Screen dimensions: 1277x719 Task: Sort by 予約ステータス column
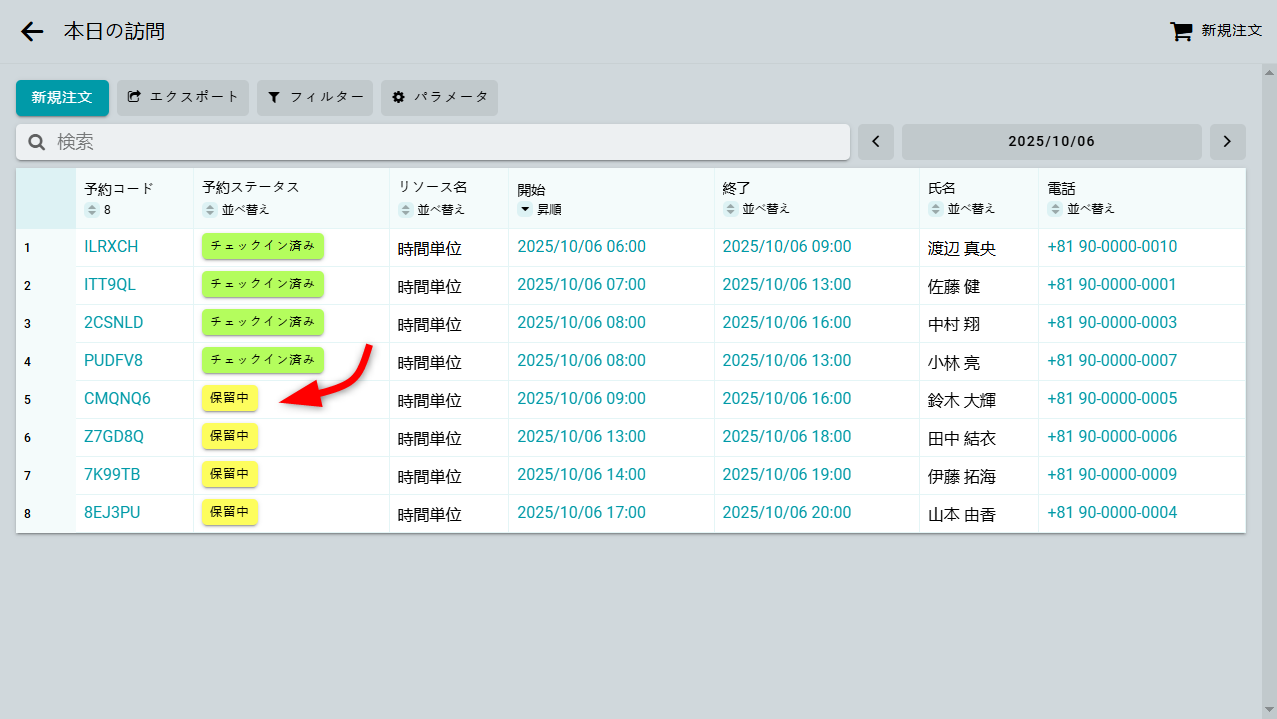coord(210,210)
